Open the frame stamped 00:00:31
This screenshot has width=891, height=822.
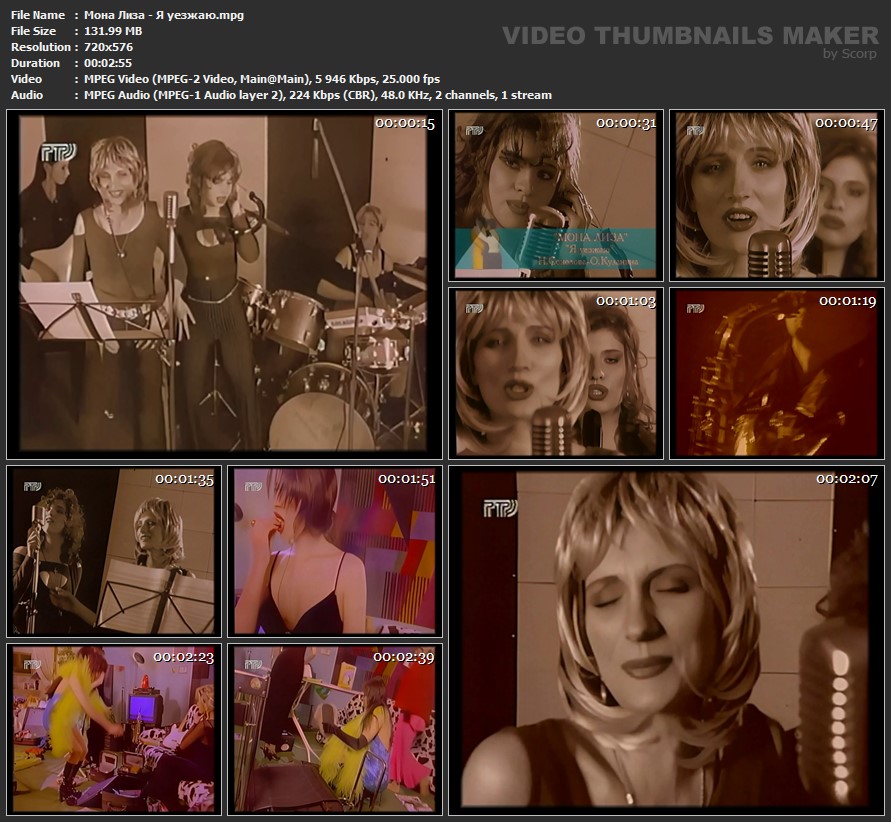pyautogui.click(x=555, y=195)
